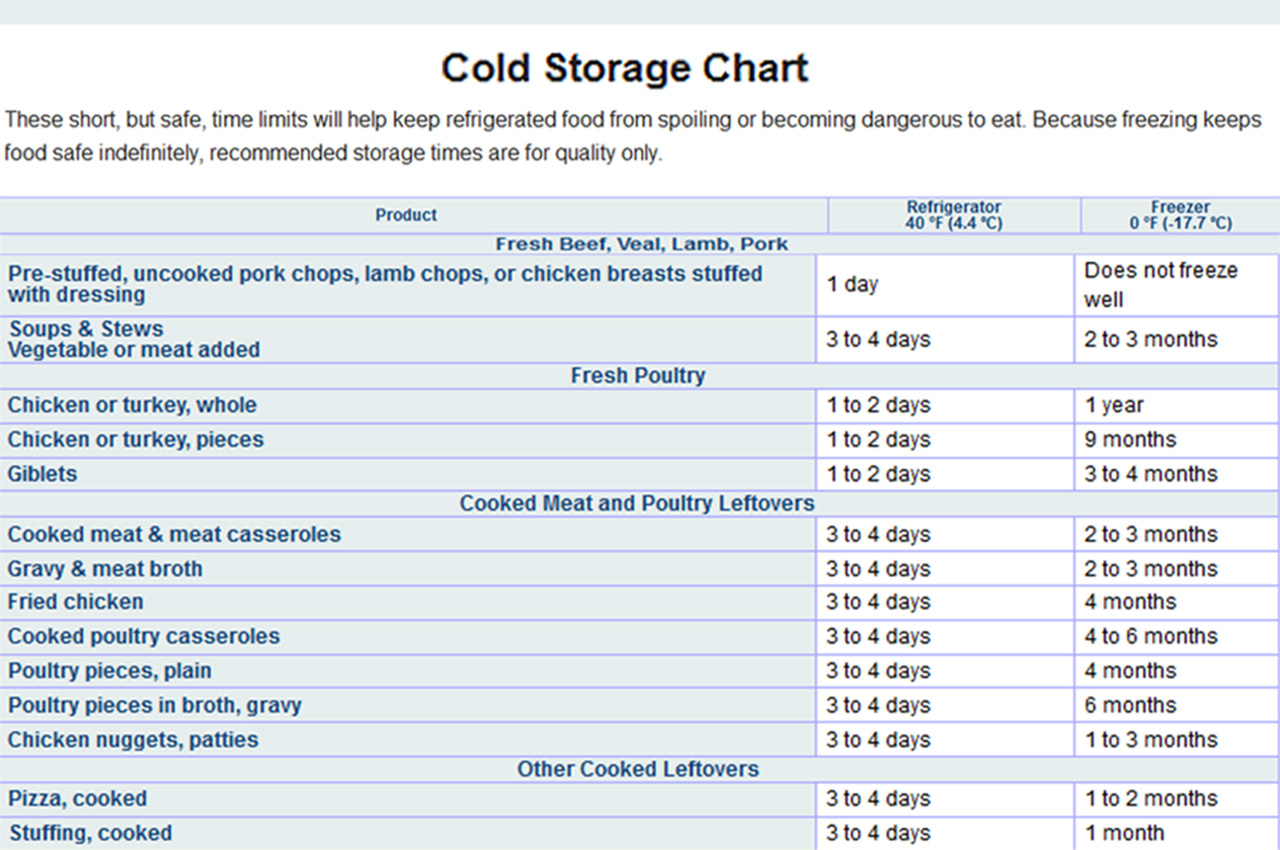
Task: Select the '9 months' freezer value
Action: click(x=1130, y=440)
